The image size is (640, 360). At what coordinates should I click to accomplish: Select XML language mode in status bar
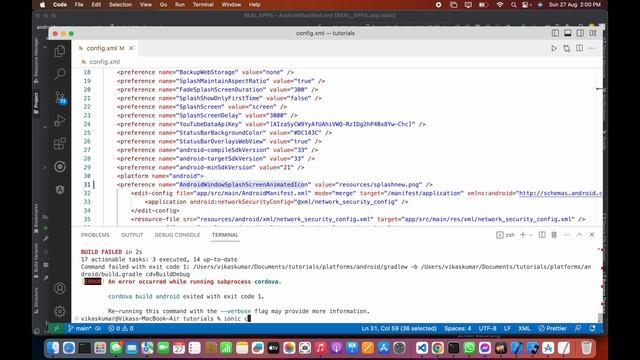[524, 328]
